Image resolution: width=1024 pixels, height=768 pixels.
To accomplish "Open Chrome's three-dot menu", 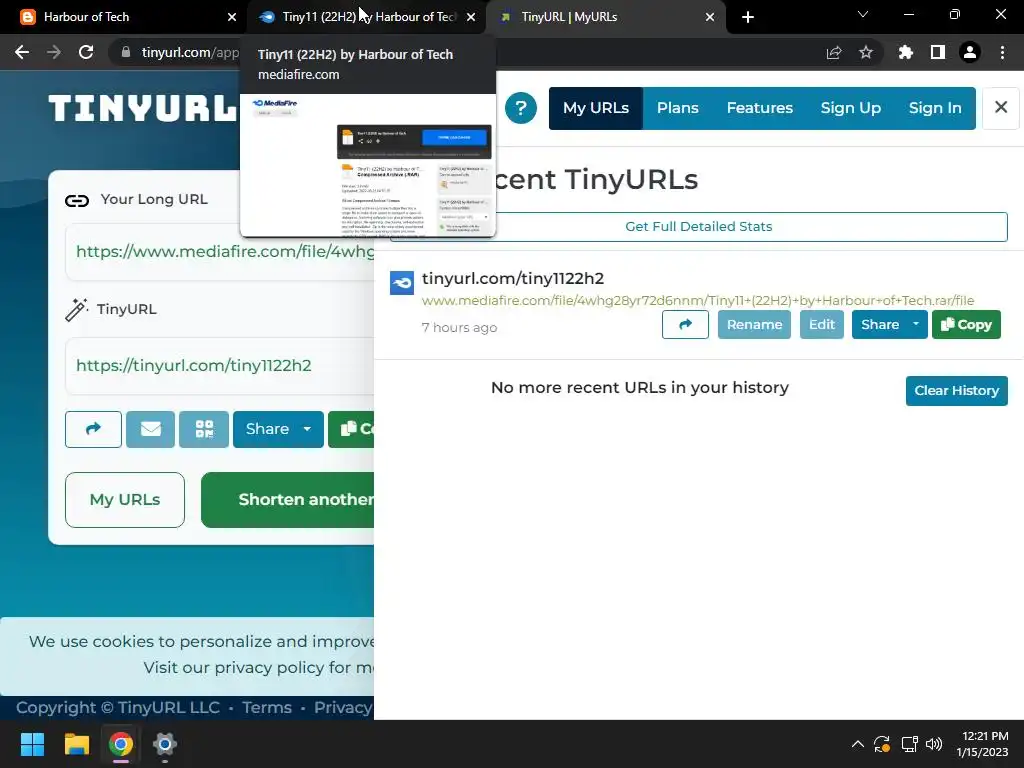I will (1002, 52).
